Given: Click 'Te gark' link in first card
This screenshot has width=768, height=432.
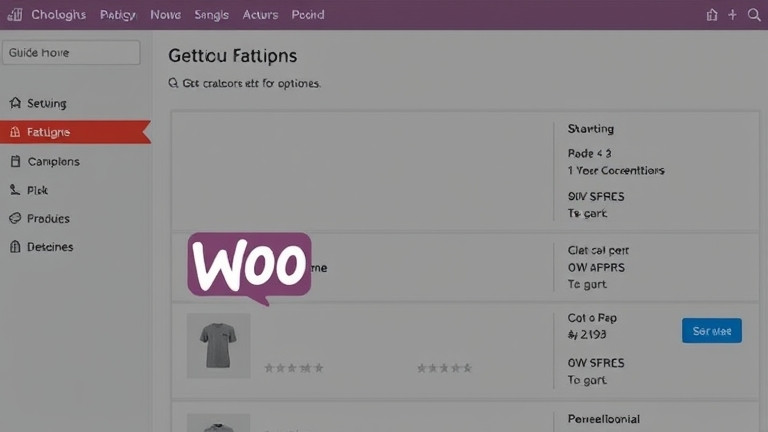Looking at the screenshot, I should click(x=587, y=213).
